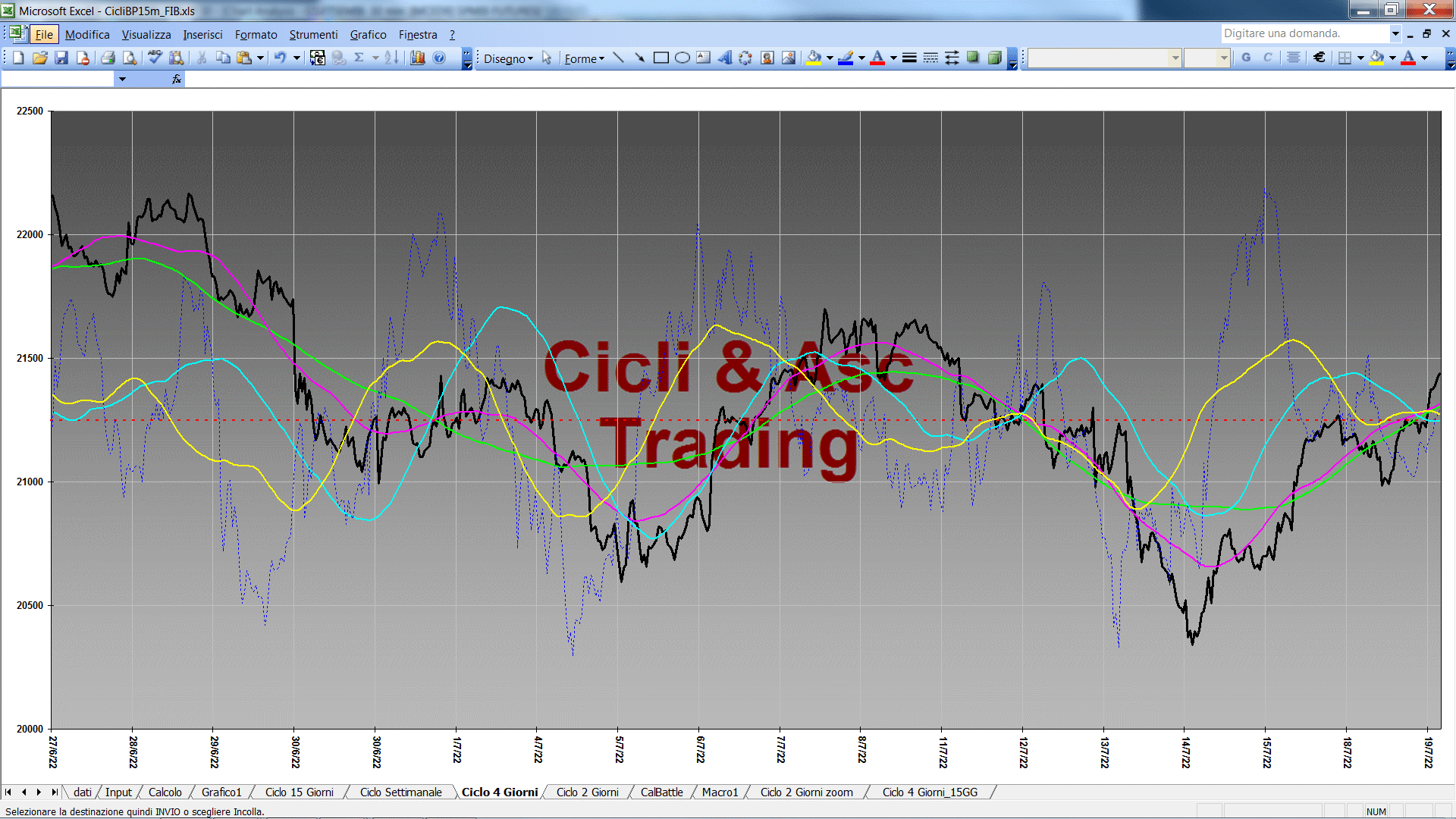1456x819 pixels.
Task: Click the Digitare una domanda help field
Action: 1304,33
